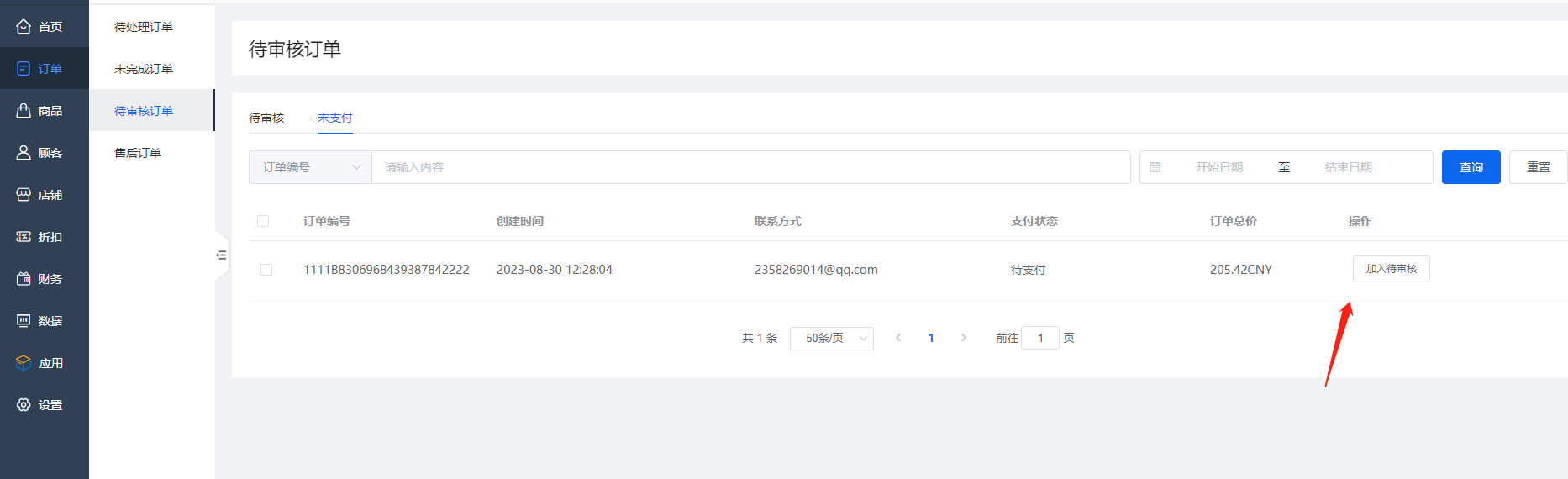Image resolution: width=1568 pixels, height=479 pixels.
Task: Click the 创建时间 column header
Action: (520, 221)
